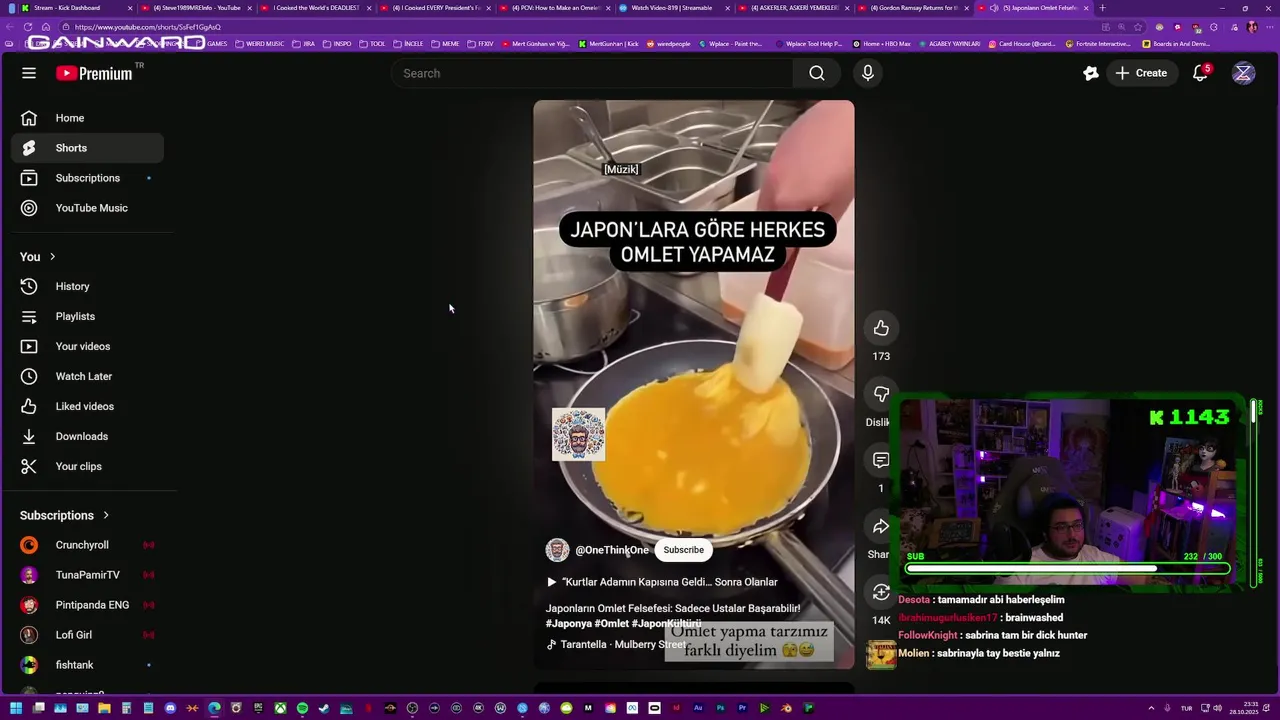Open the TOOL bookmark folder
The image size is (1280, 720).
pos(372,44)
